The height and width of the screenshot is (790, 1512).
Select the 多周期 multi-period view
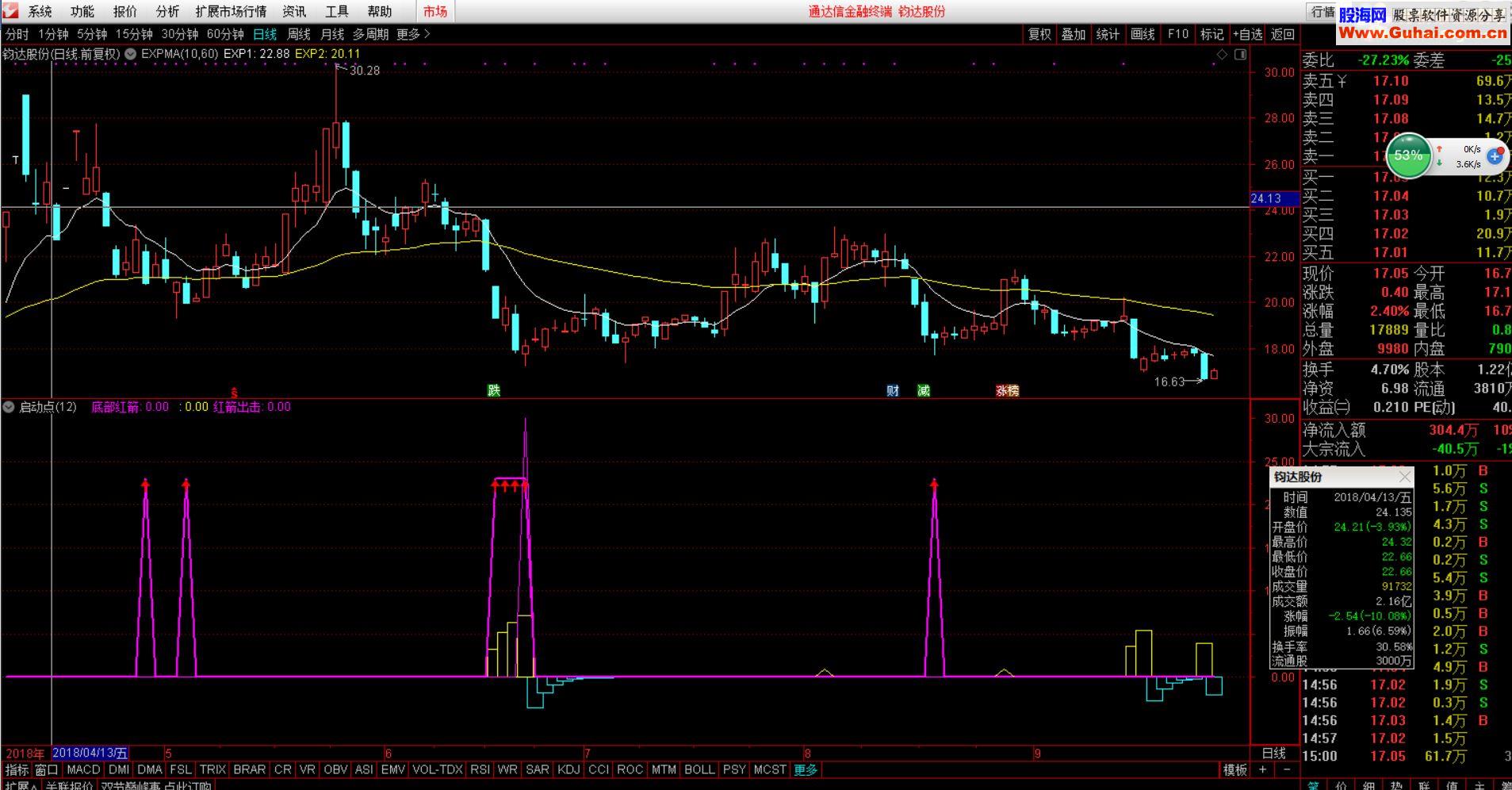click(371, 34)
